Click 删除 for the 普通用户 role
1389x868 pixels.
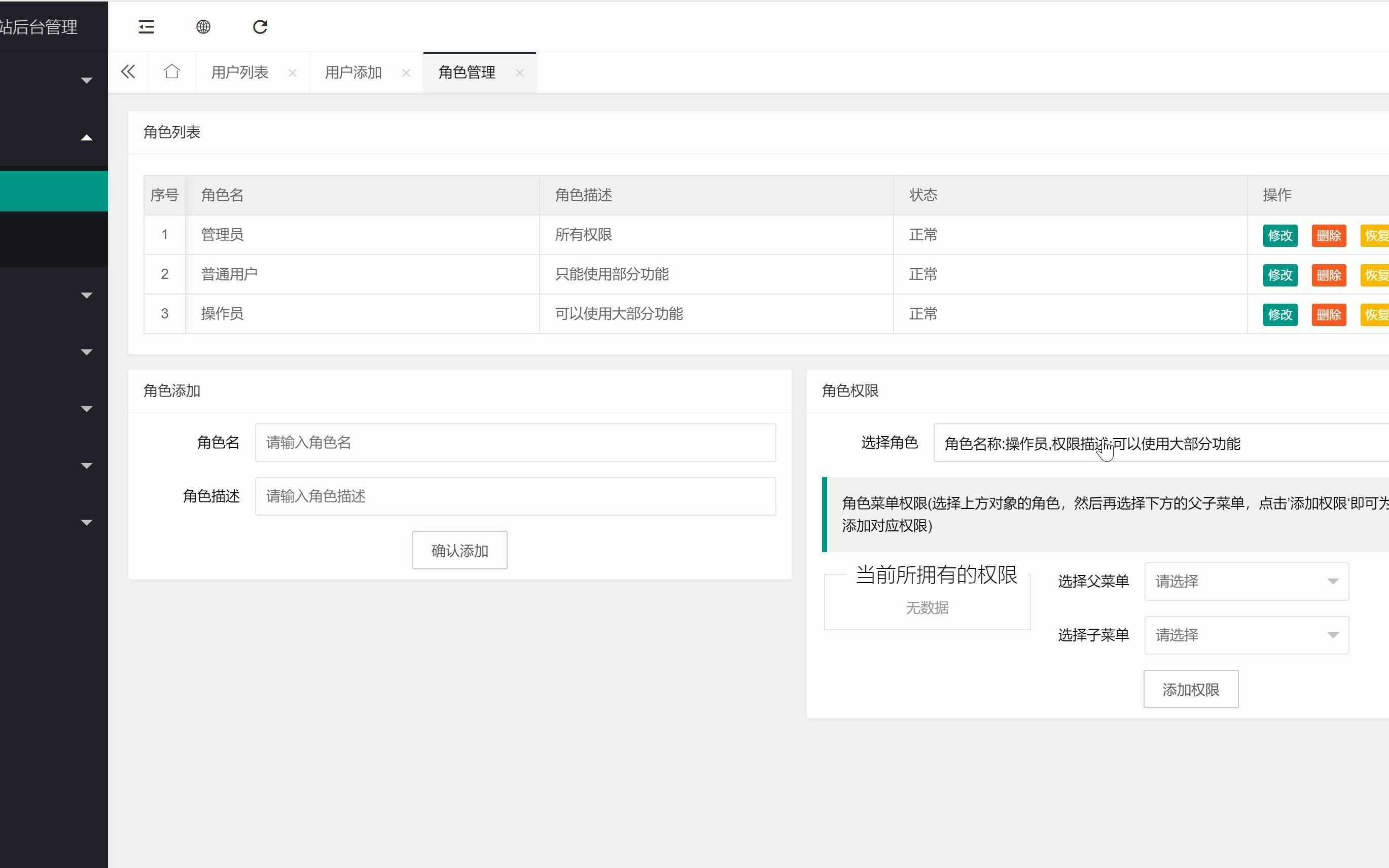click(1329, 275)
